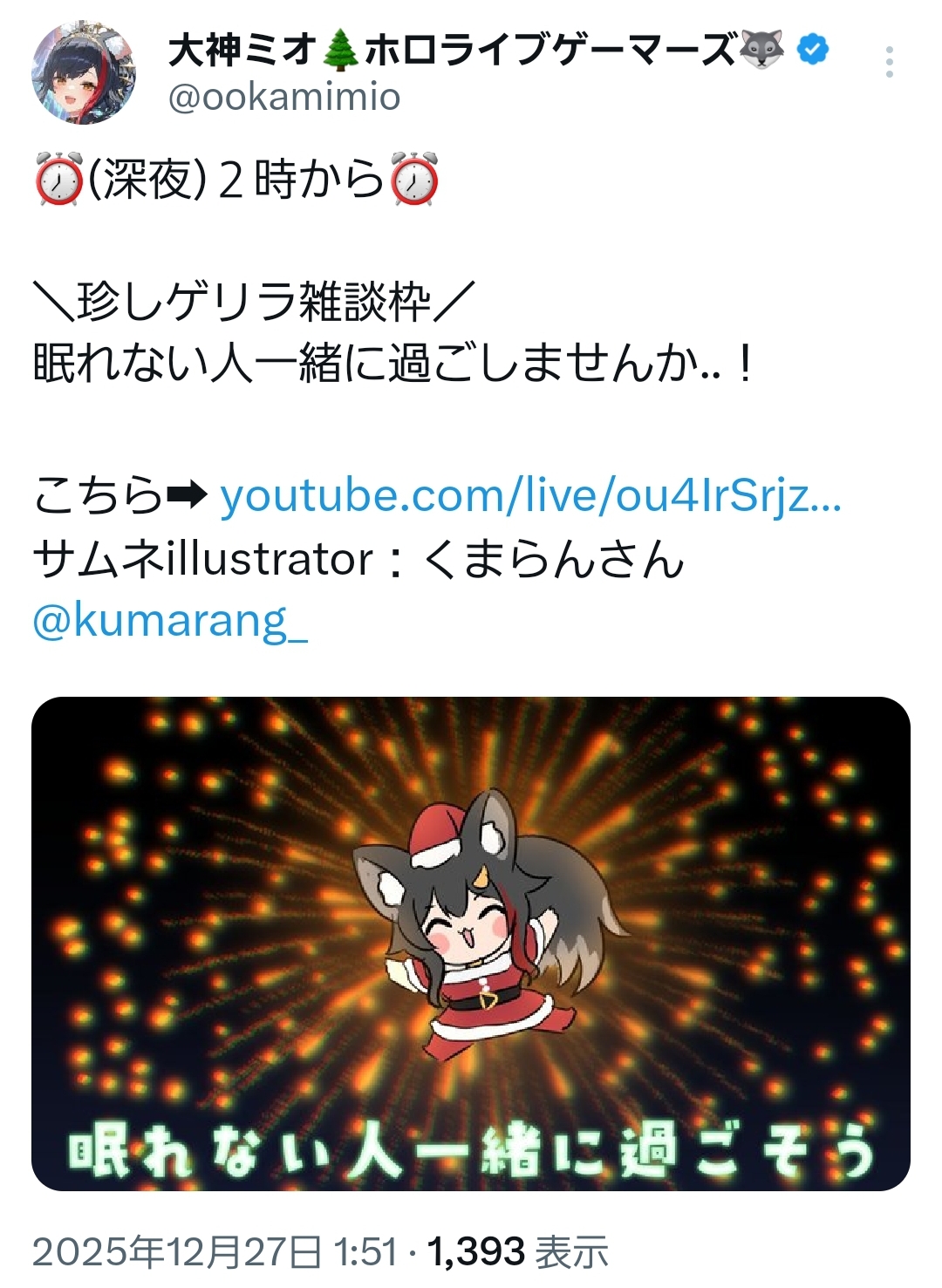Click the @ookamimio handle

pos(284,97)
